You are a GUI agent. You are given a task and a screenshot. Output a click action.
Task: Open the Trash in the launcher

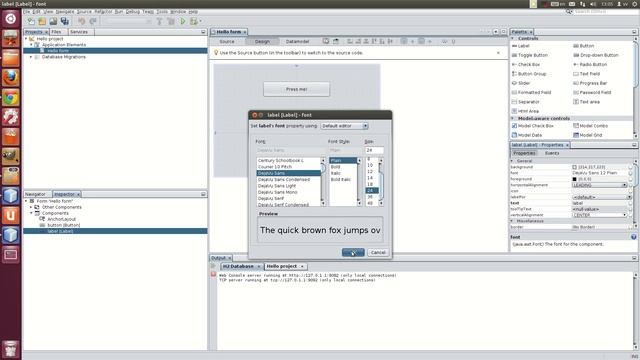tap(11, 349)
